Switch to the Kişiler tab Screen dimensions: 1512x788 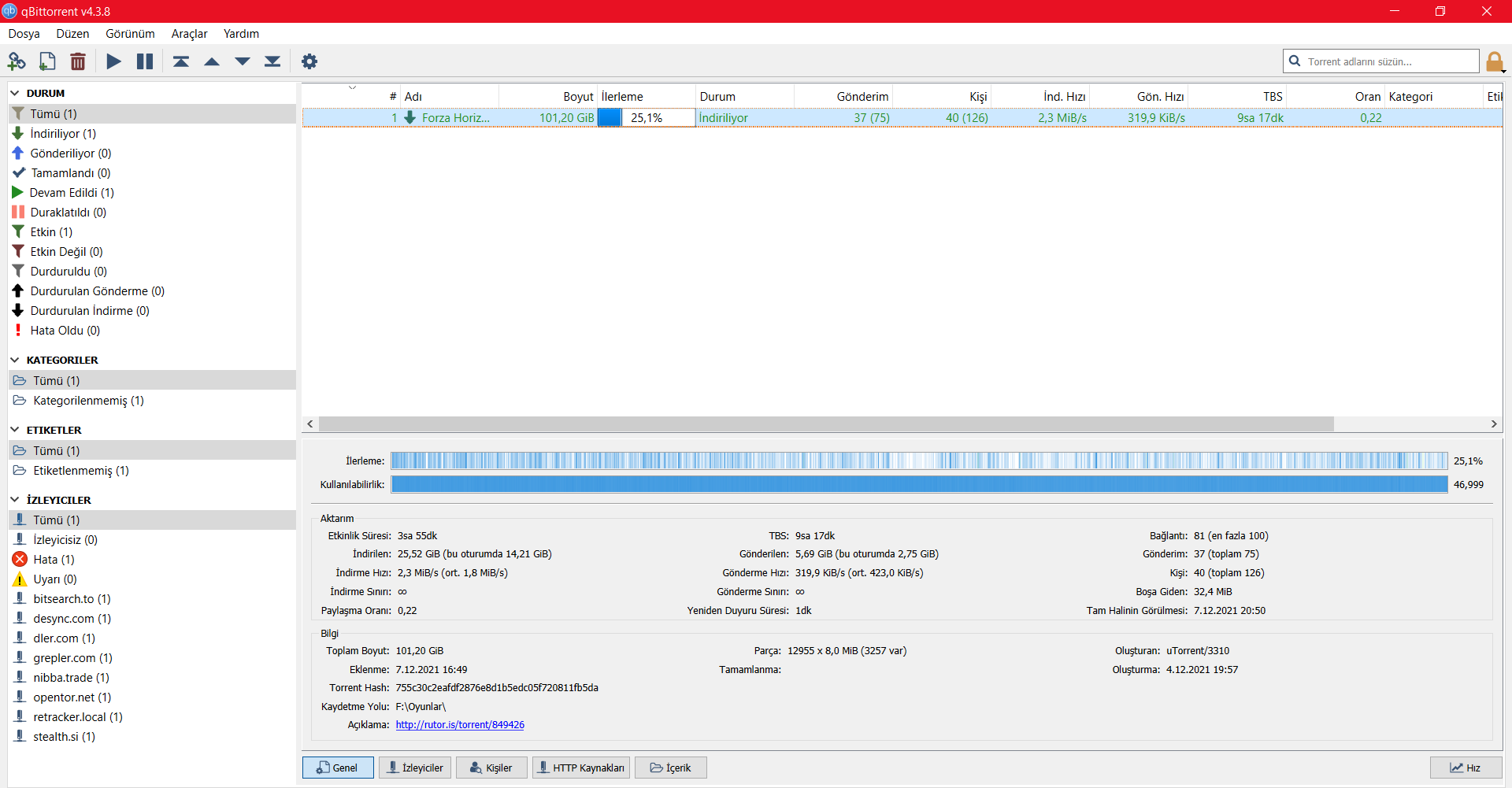pos(491,768)
